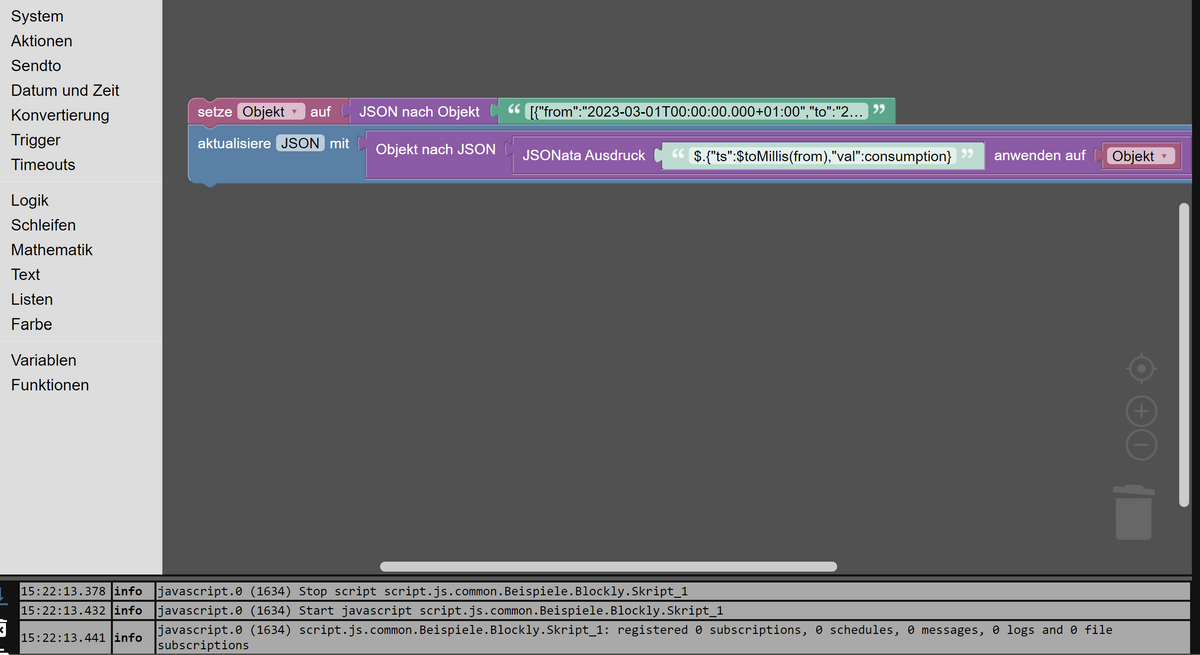Click the JSON field in aktualisiere block
This screenshot has width=1200, height=655.
300,143
